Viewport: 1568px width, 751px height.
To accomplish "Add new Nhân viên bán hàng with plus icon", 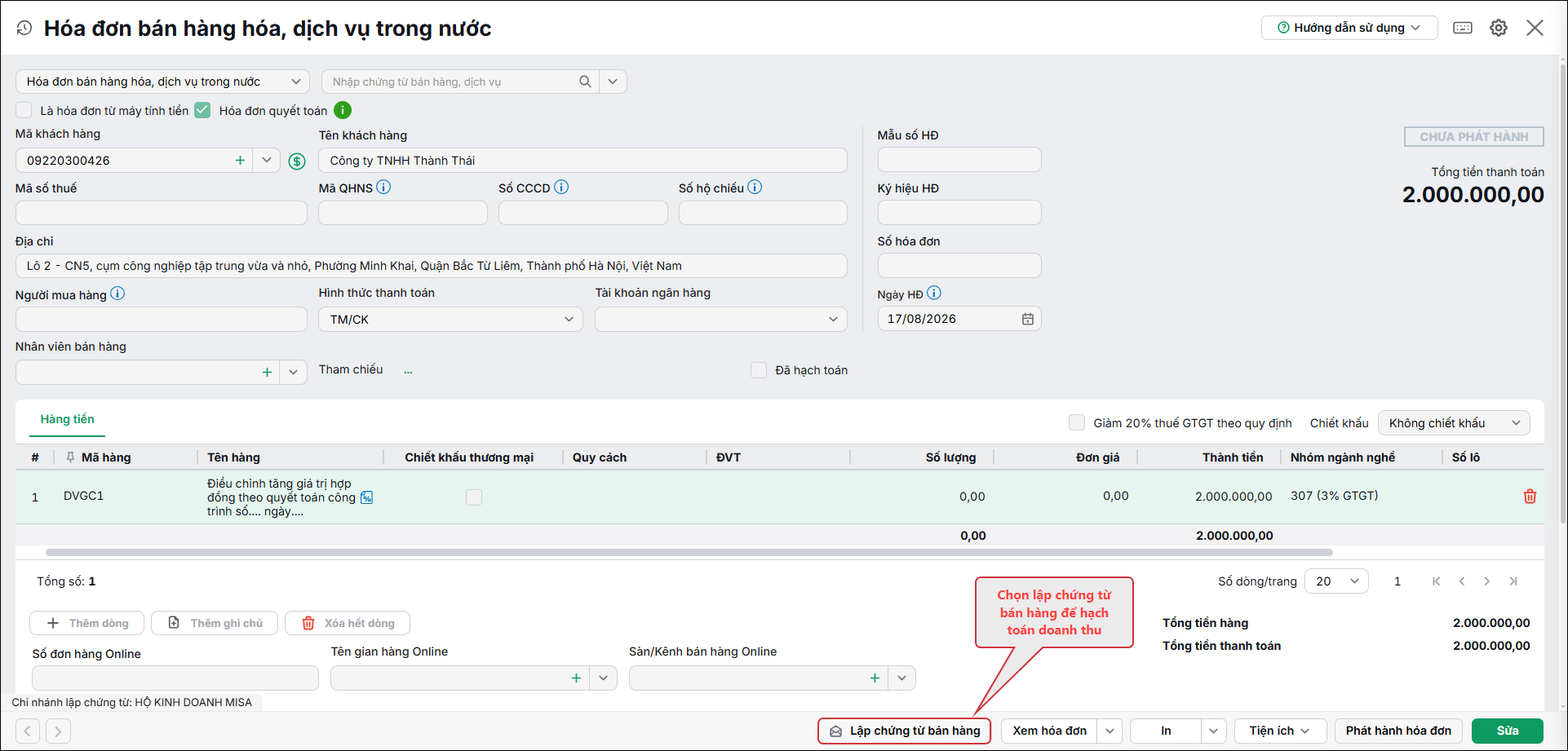I will (267, 372).
